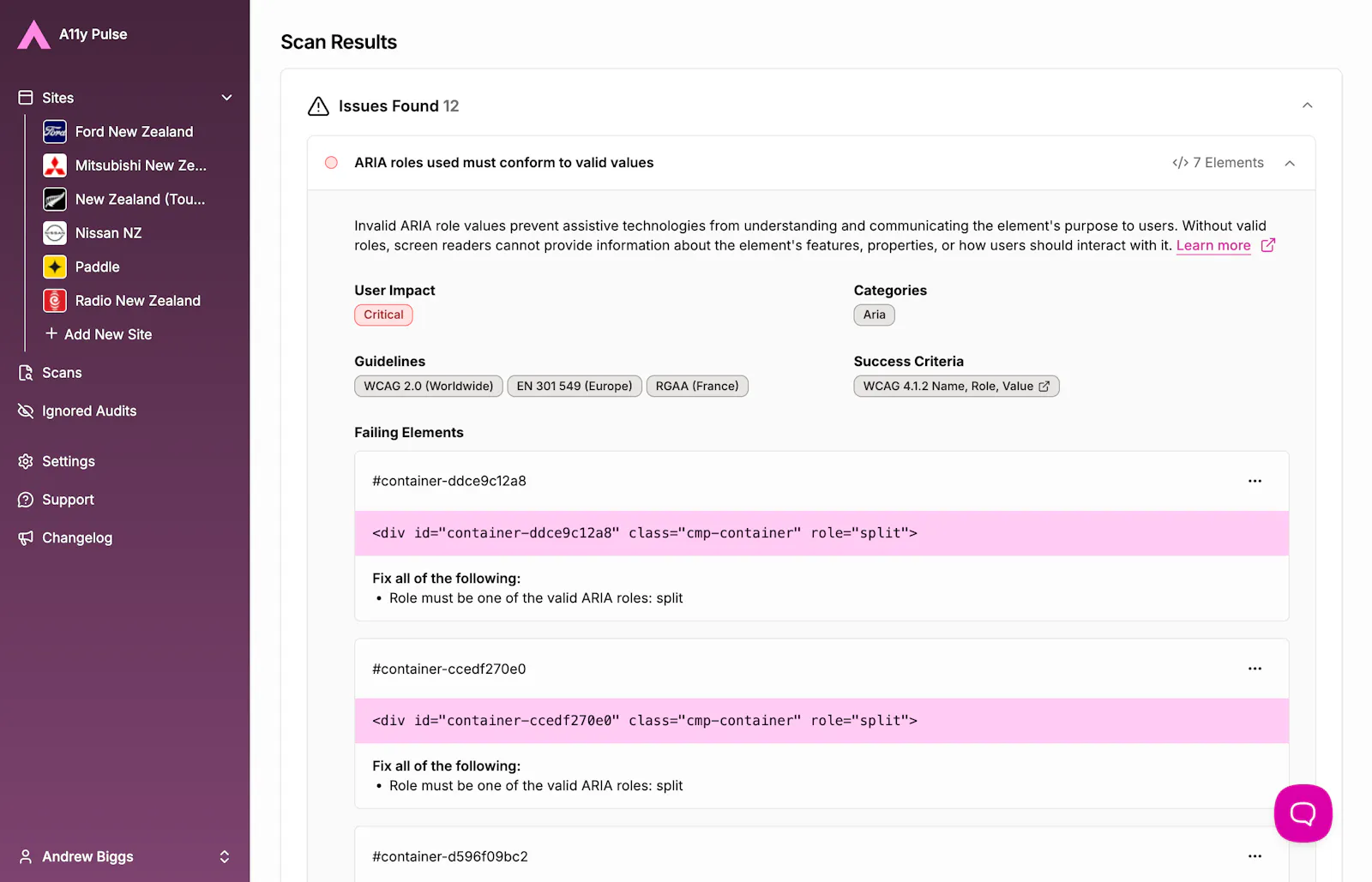Click the Ignored Audits crossed-eye icon
Image resolution: width=1372 pixels, height=882 pixels.
[26, 411]
